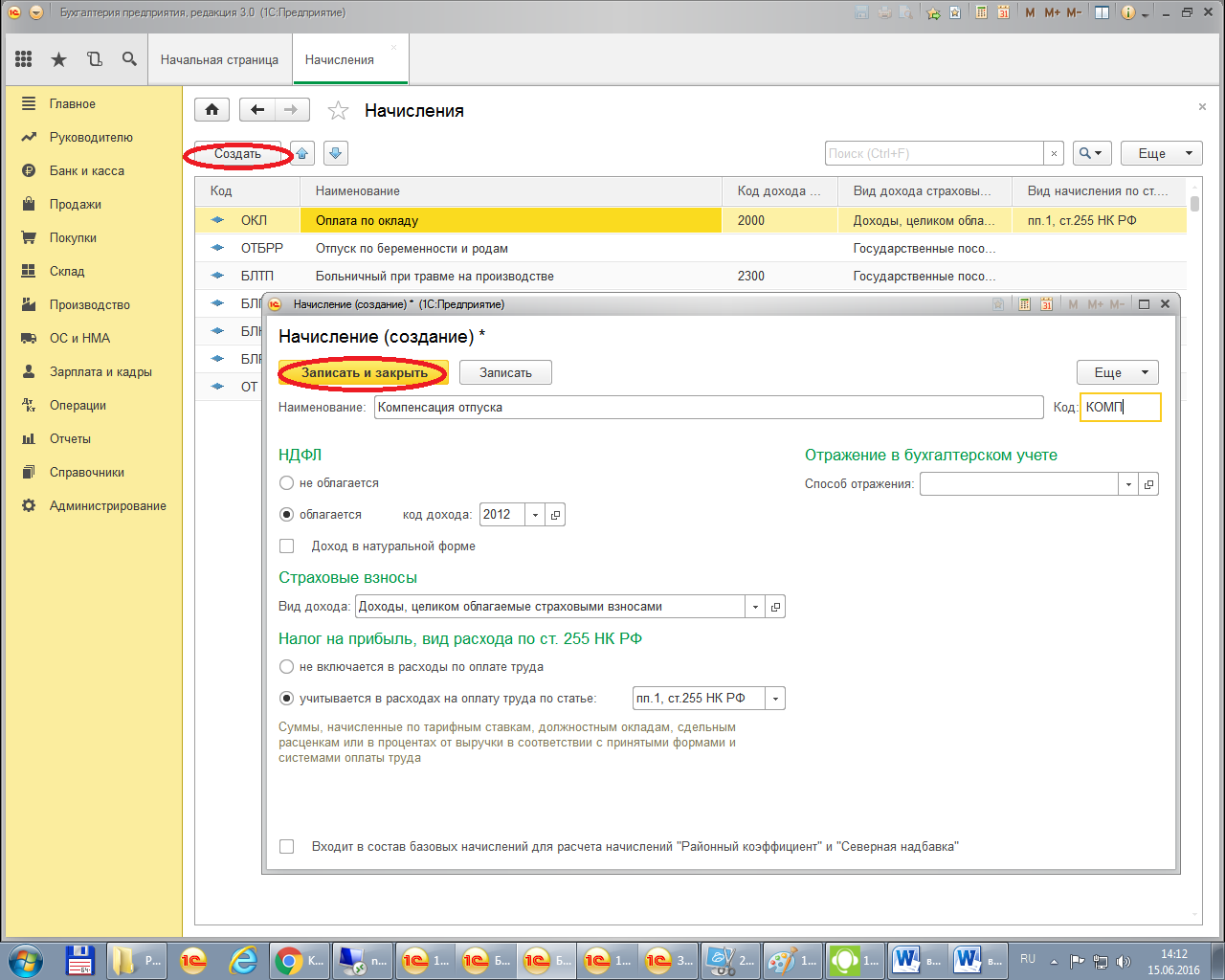Image resolution: width=1225 pixels, height=980 pixels.
Task: Click the Home icon button above the list
Action: tap(212, 110)
